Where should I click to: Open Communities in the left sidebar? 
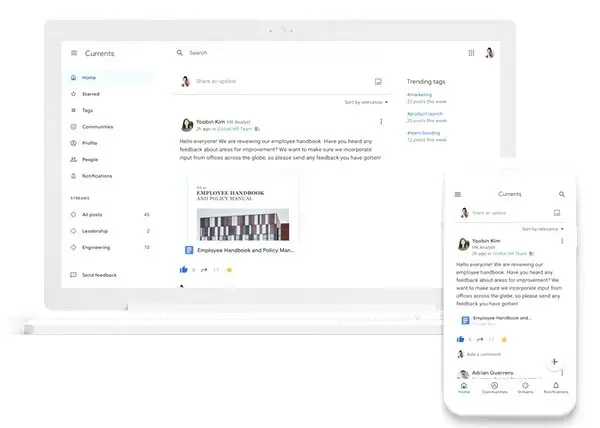coord(73,127)
